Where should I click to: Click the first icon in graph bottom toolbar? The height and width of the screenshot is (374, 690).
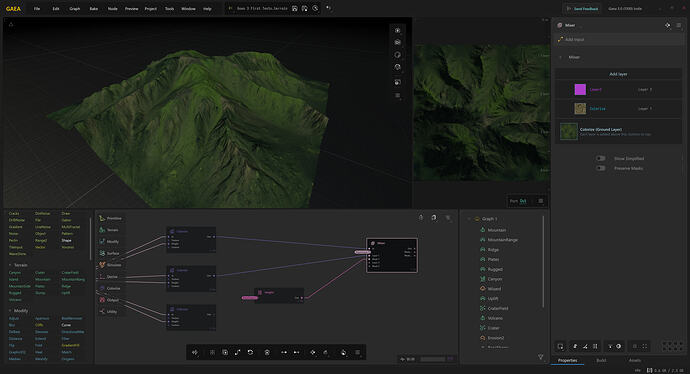click(x=195, y=352)
